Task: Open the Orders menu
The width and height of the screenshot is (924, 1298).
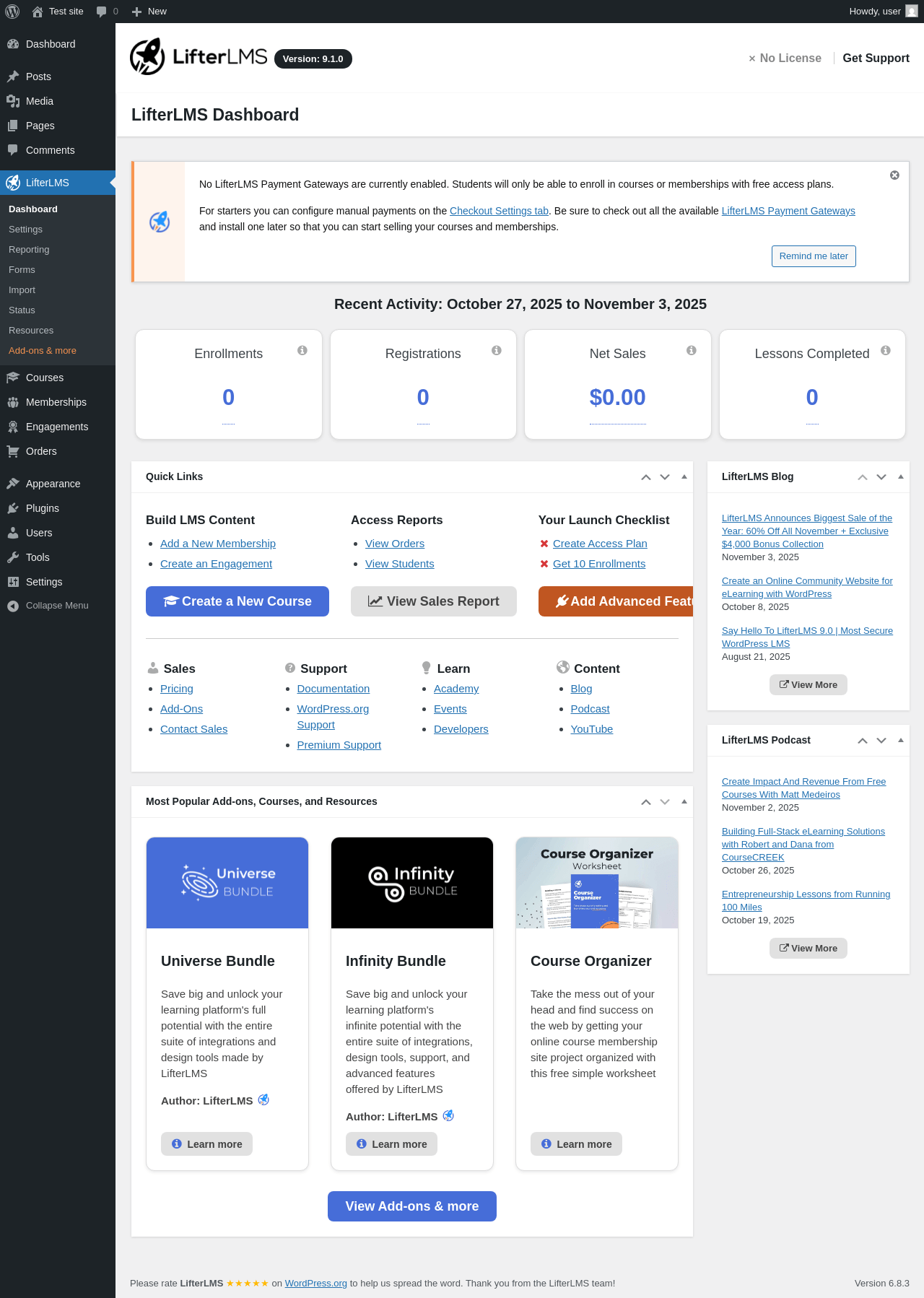Action: [58, 451]
